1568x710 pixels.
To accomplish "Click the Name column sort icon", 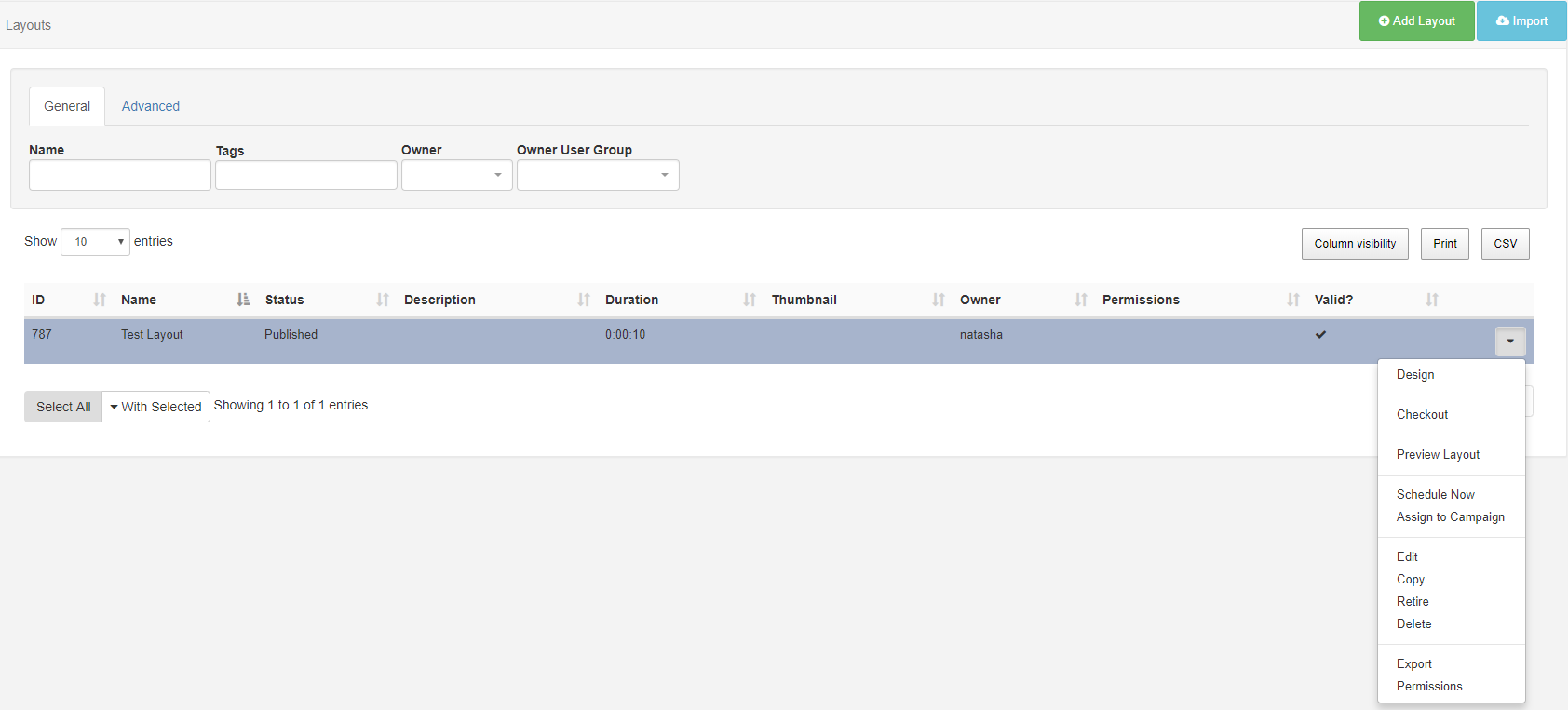I will tap(243, 300).
